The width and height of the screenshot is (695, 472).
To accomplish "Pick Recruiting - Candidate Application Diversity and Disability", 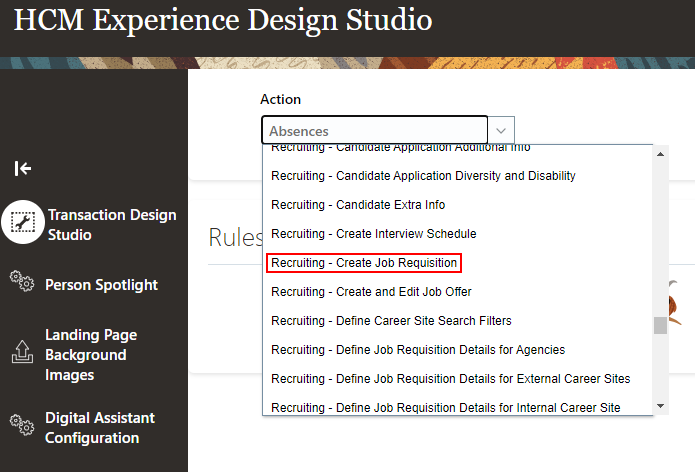I will click(x=423, y=176).
